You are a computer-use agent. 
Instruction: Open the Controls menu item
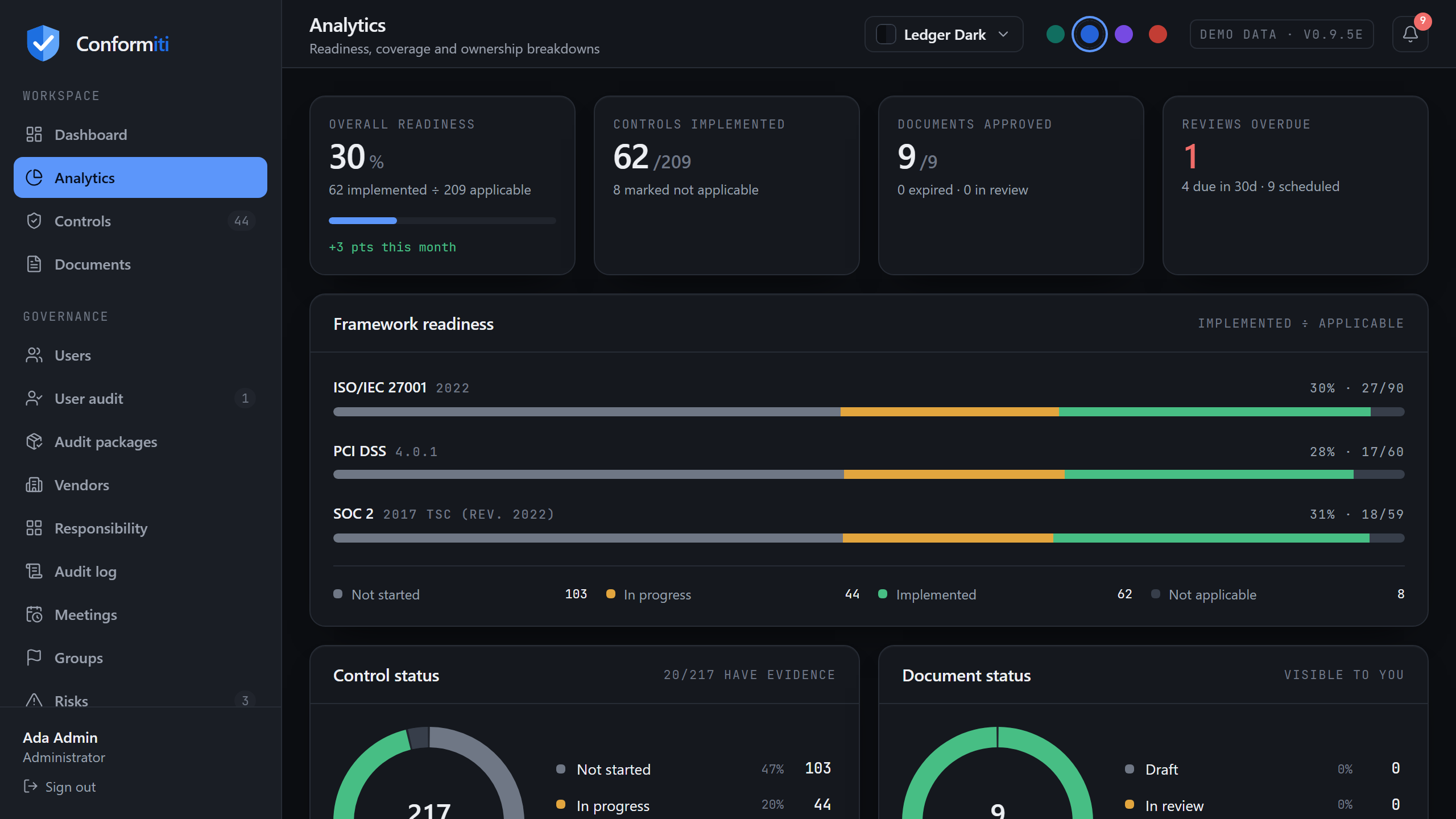click(x=140, y=221)
